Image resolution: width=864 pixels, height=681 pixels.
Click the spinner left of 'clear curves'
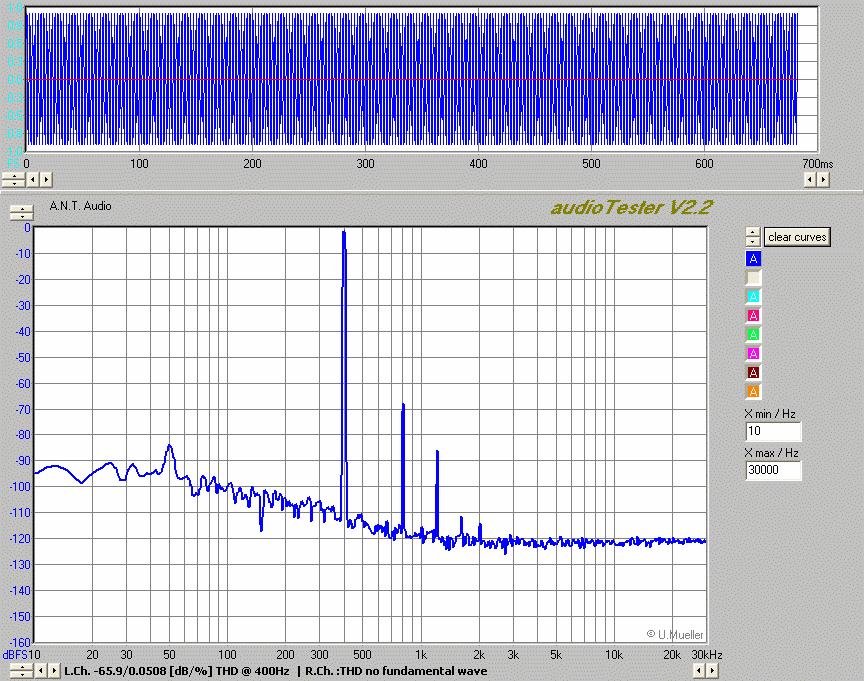click(753, 237)
